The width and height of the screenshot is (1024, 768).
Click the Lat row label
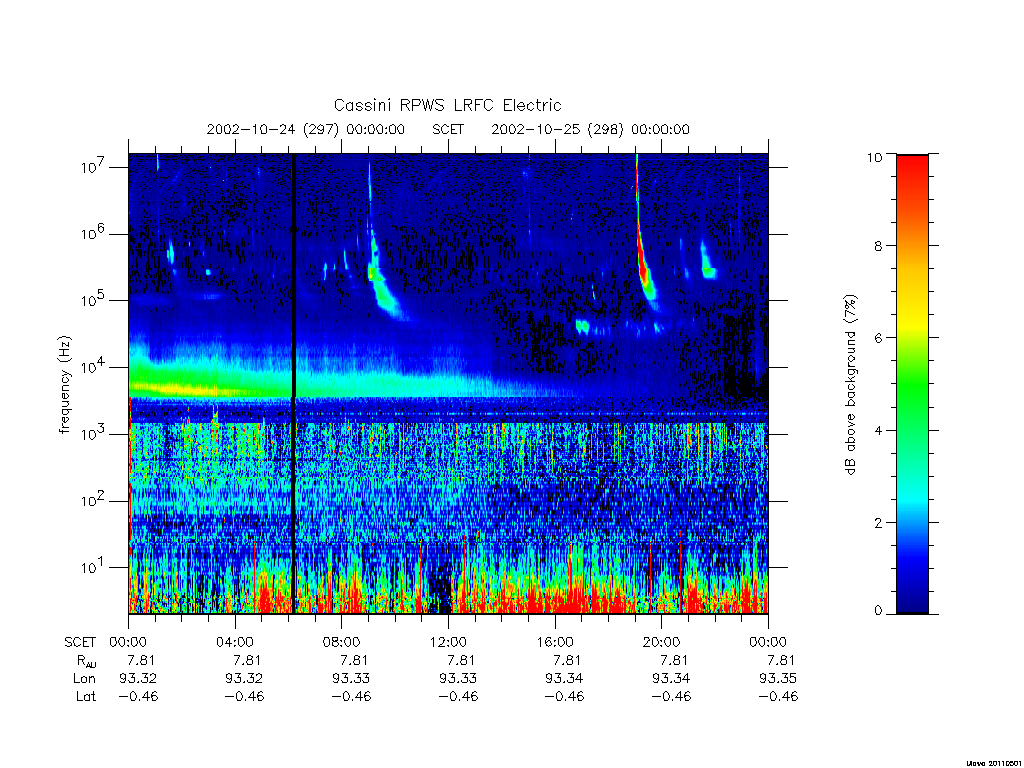click(86, 696)
